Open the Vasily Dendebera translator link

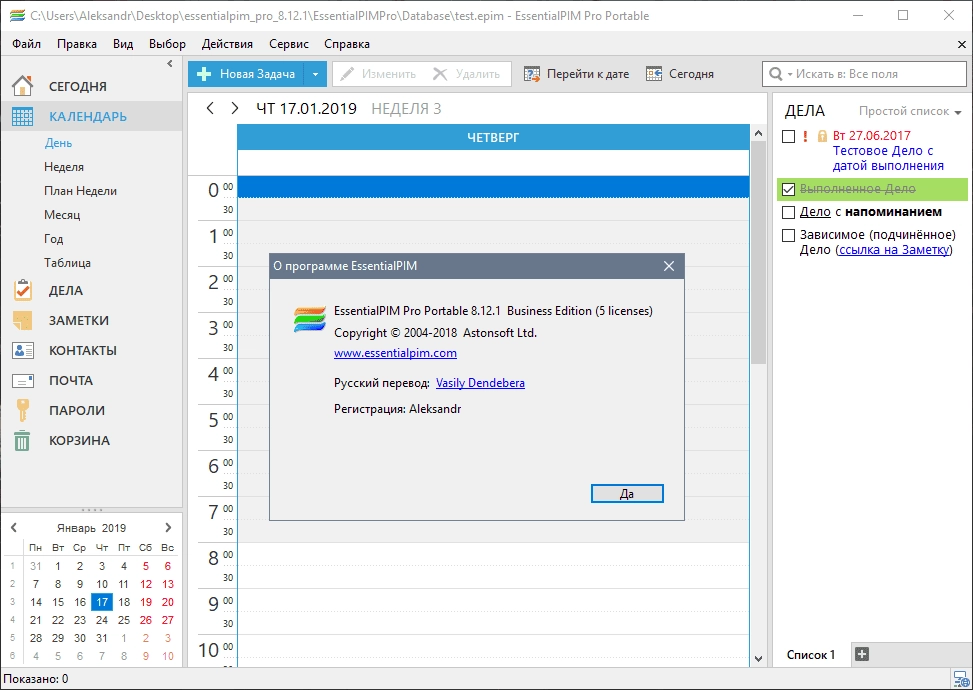[480, 383]
